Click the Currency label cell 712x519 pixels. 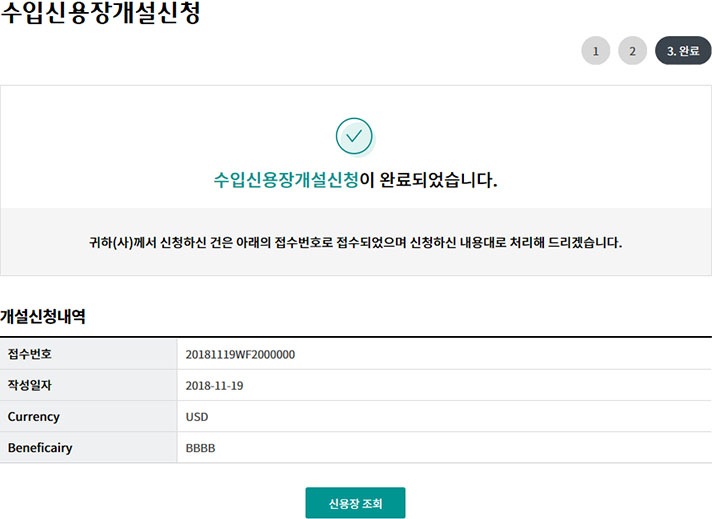click(x=34, y=417)
